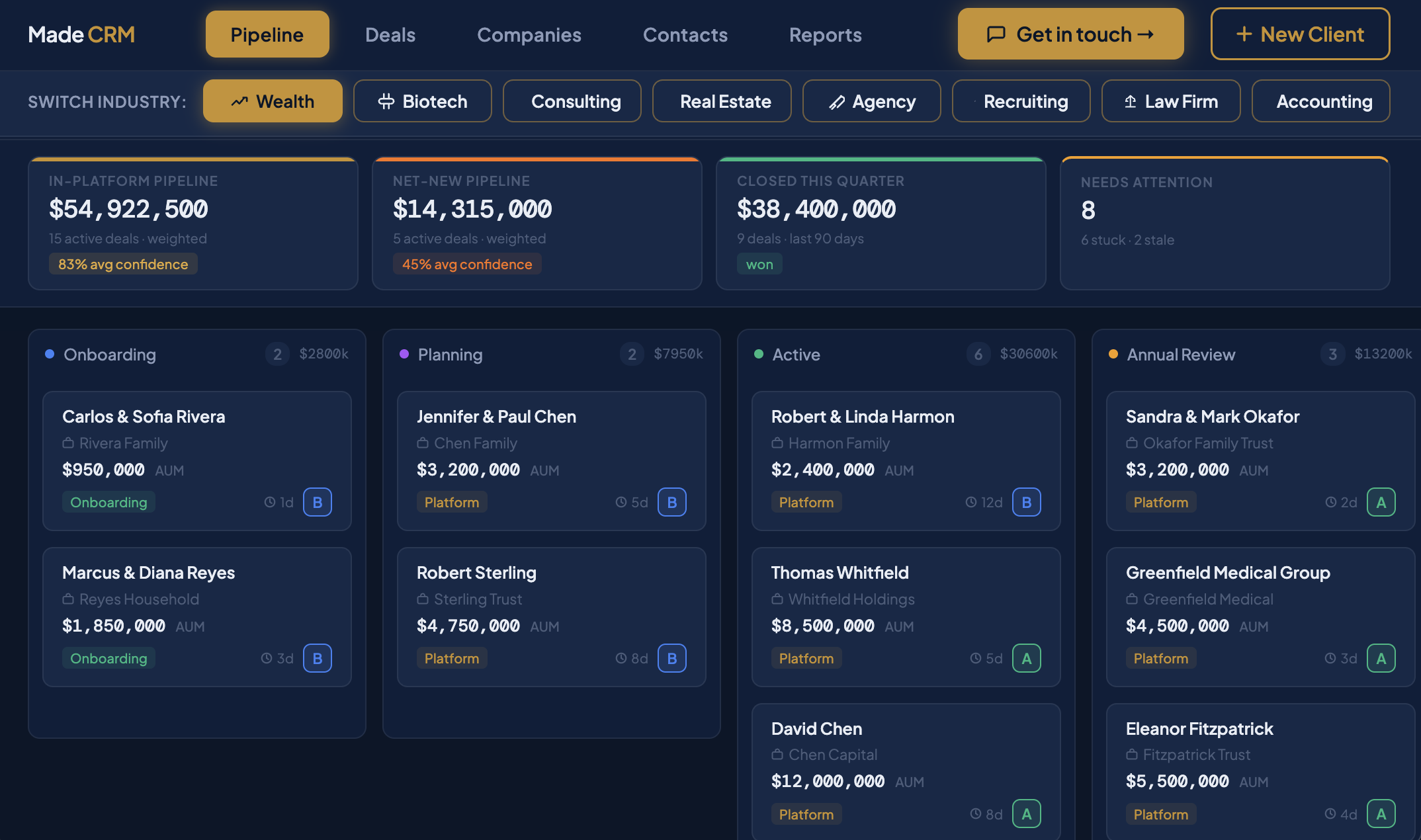This screenshot has width=1421, height=840.
Task: Open the Robert Sterling card
Action: click(552, 617)
